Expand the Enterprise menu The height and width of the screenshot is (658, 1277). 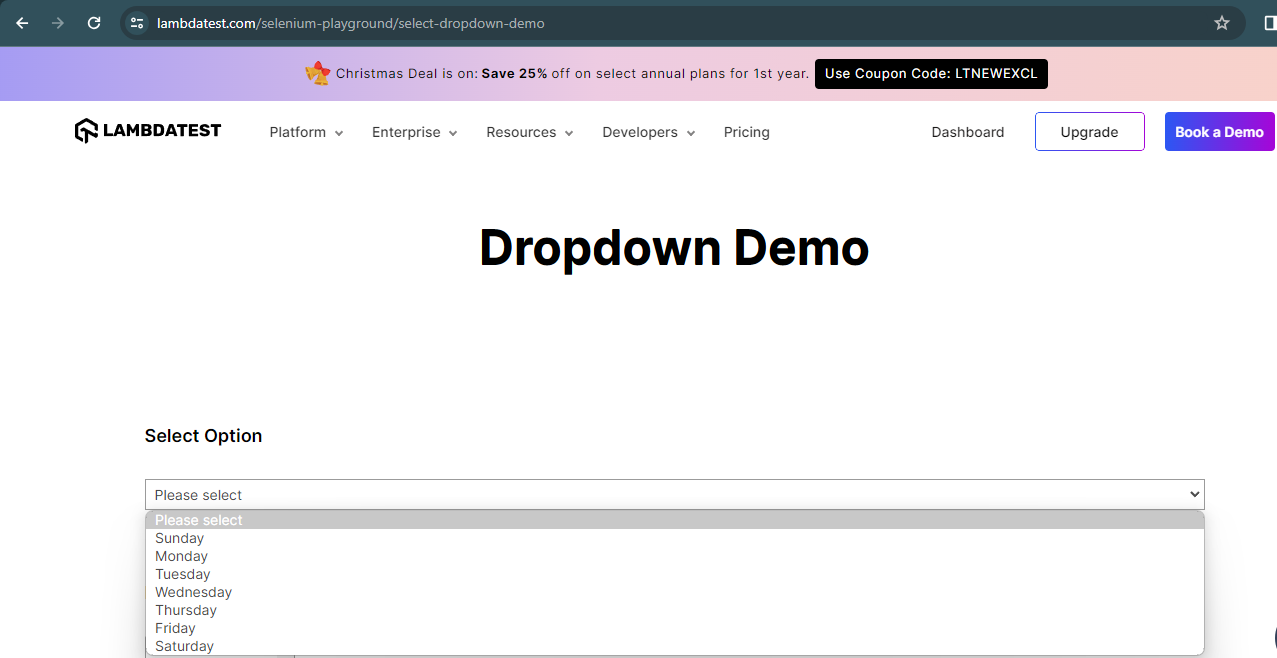click(415, 132)
